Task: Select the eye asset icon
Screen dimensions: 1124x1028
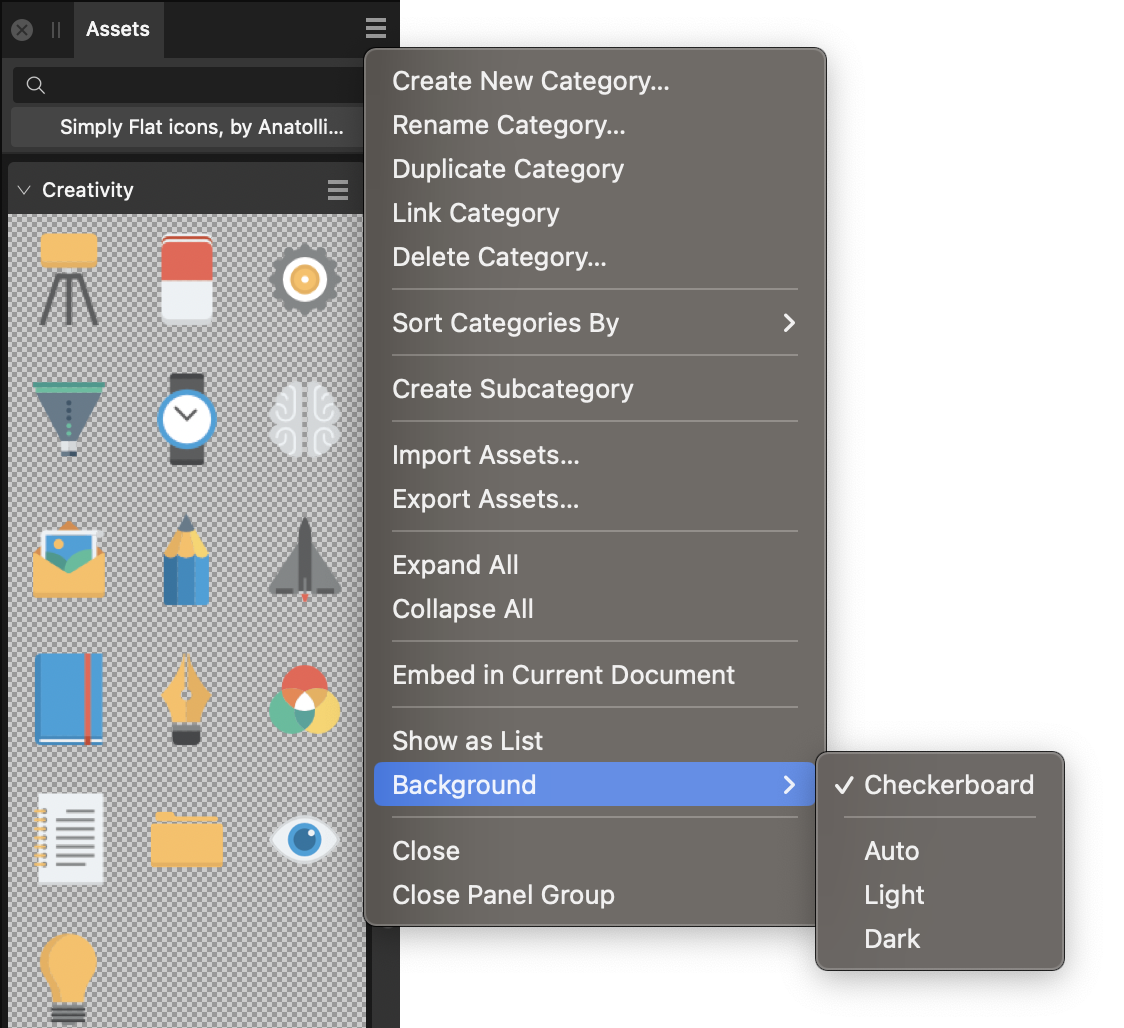Action: tap(304, 840)
